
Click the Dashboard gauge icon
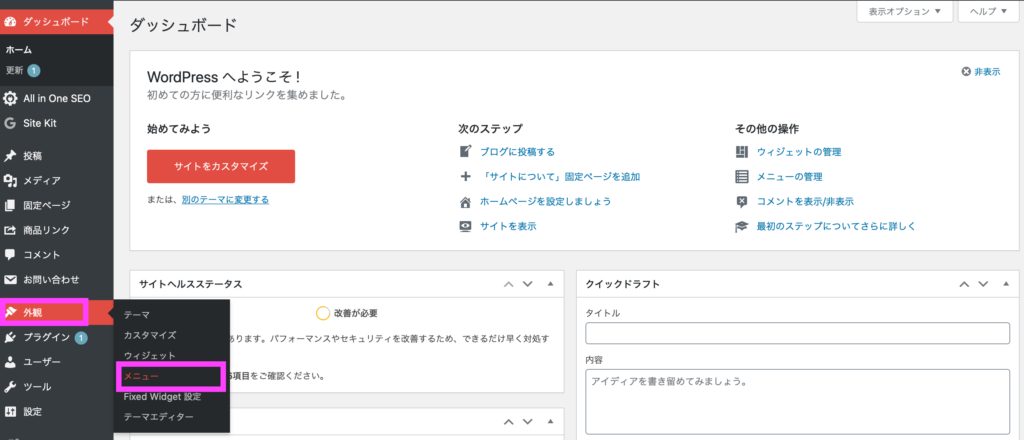[x=10, y=22]
